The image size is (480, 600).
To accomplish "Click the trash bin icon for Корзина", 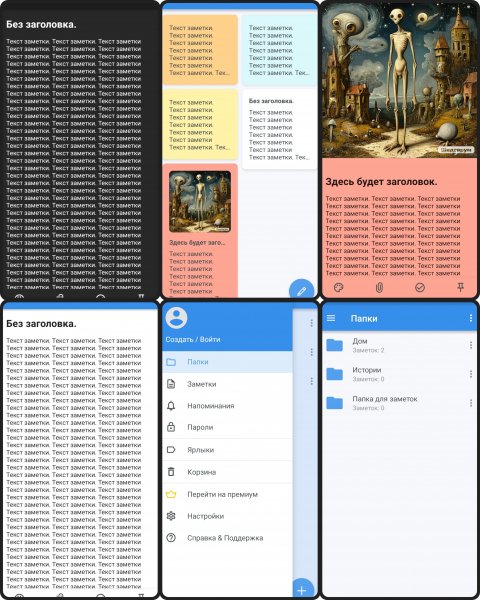I will click(171, 472).
